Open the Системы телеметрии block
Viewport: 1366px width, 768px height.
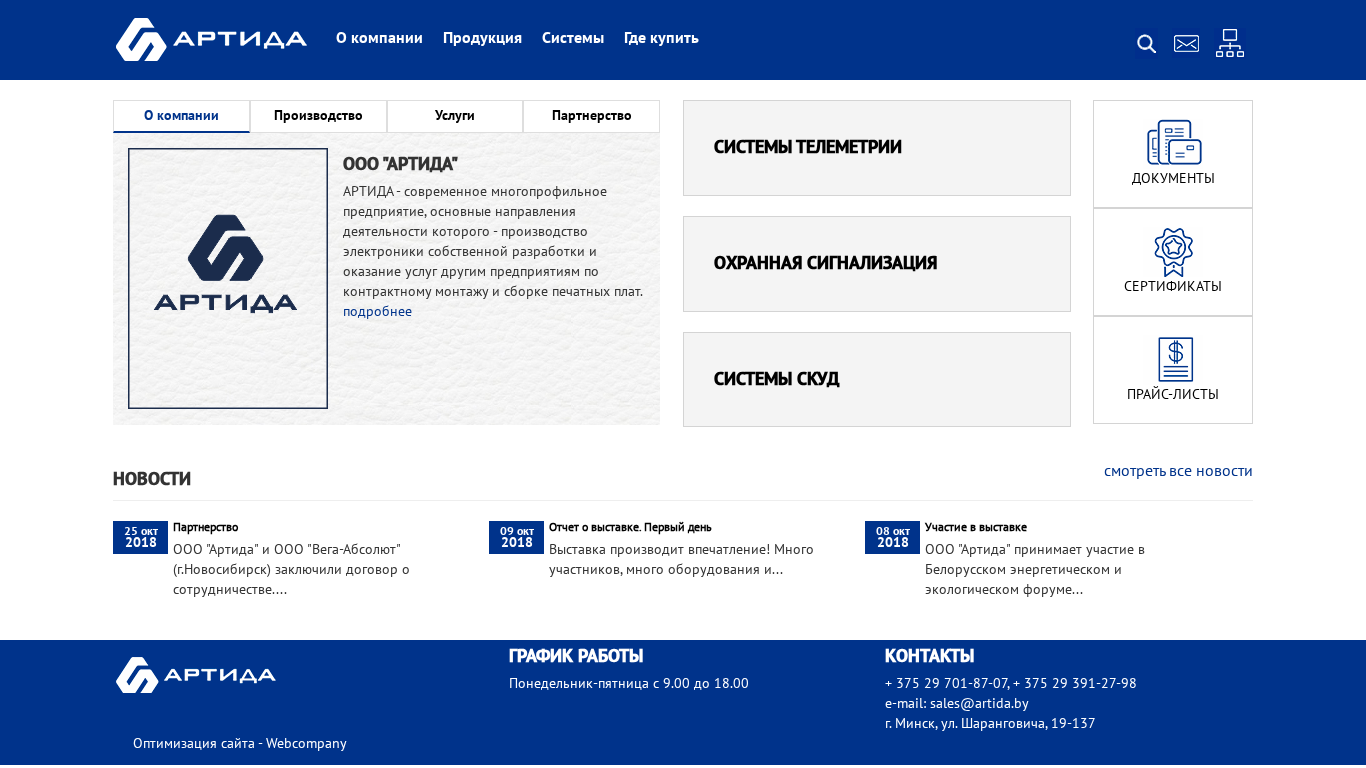877,148
